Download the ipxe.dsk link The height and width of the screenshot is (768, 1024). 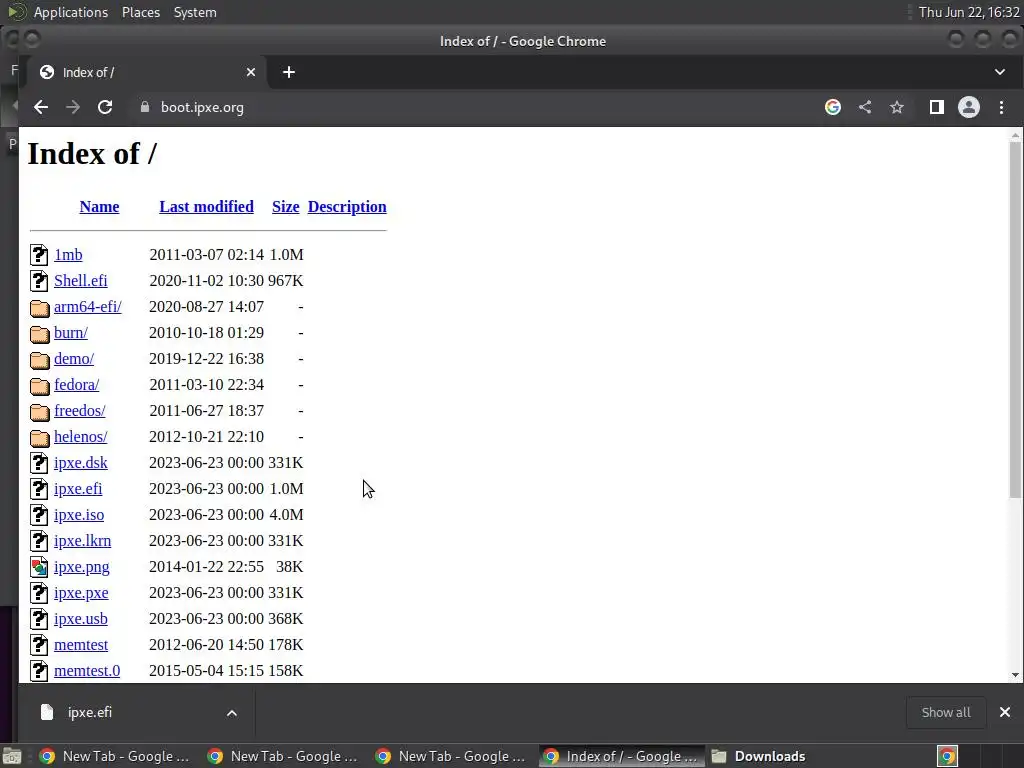tap(80, 462)
